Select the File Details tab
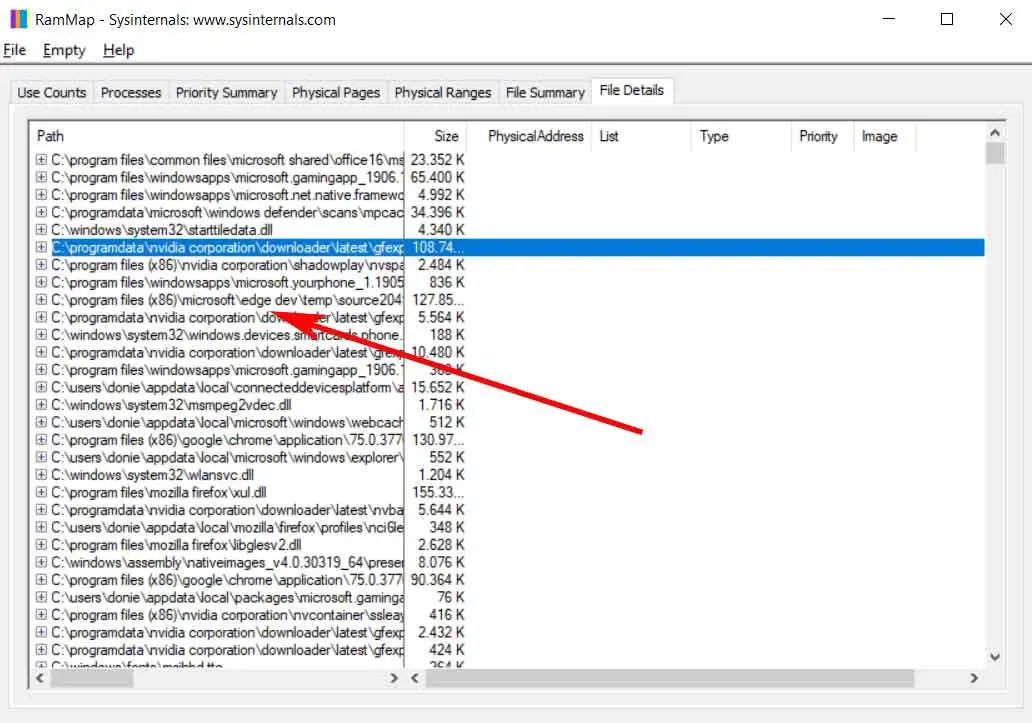The width and height of the screenshot is (1032, 723). click(x=632, y=90)
